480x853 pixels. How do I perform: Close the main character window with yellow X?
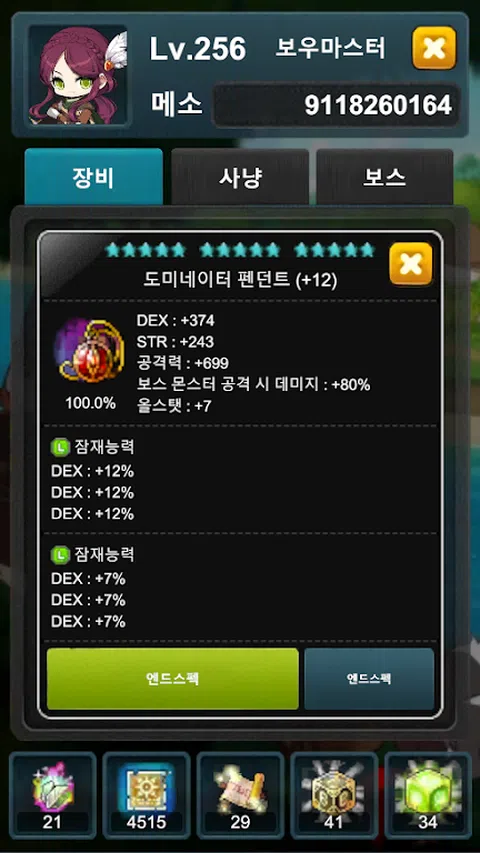(434, 48)
